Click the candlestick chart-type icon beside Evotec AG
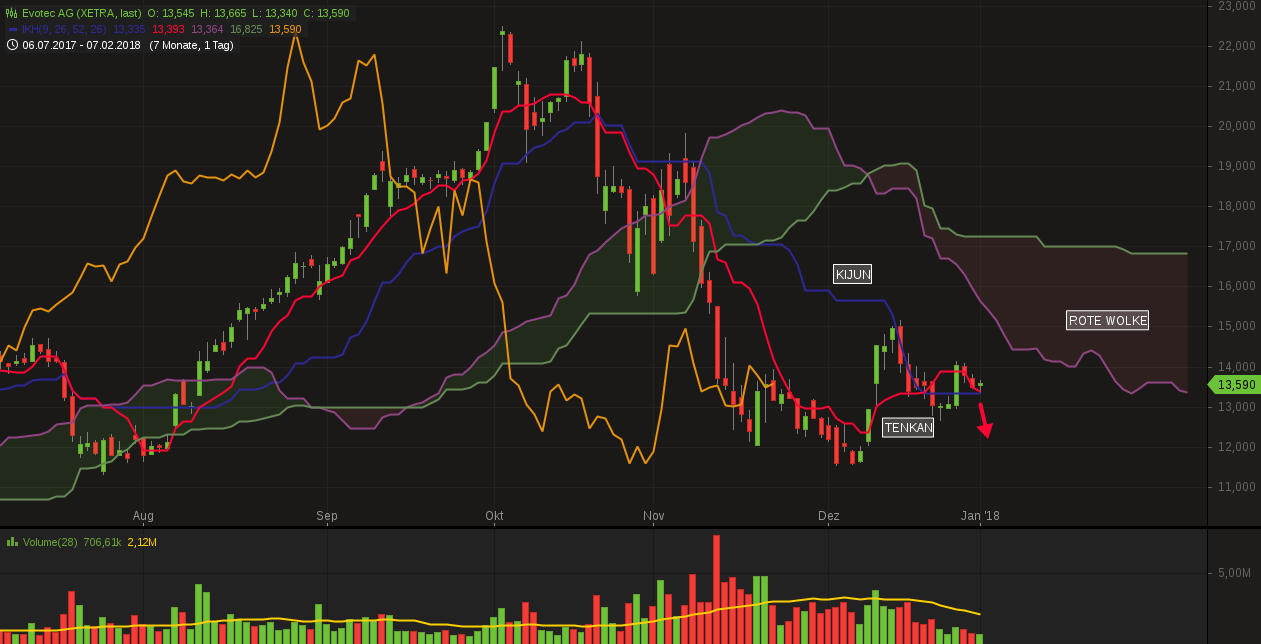 (x=12, y=13)
